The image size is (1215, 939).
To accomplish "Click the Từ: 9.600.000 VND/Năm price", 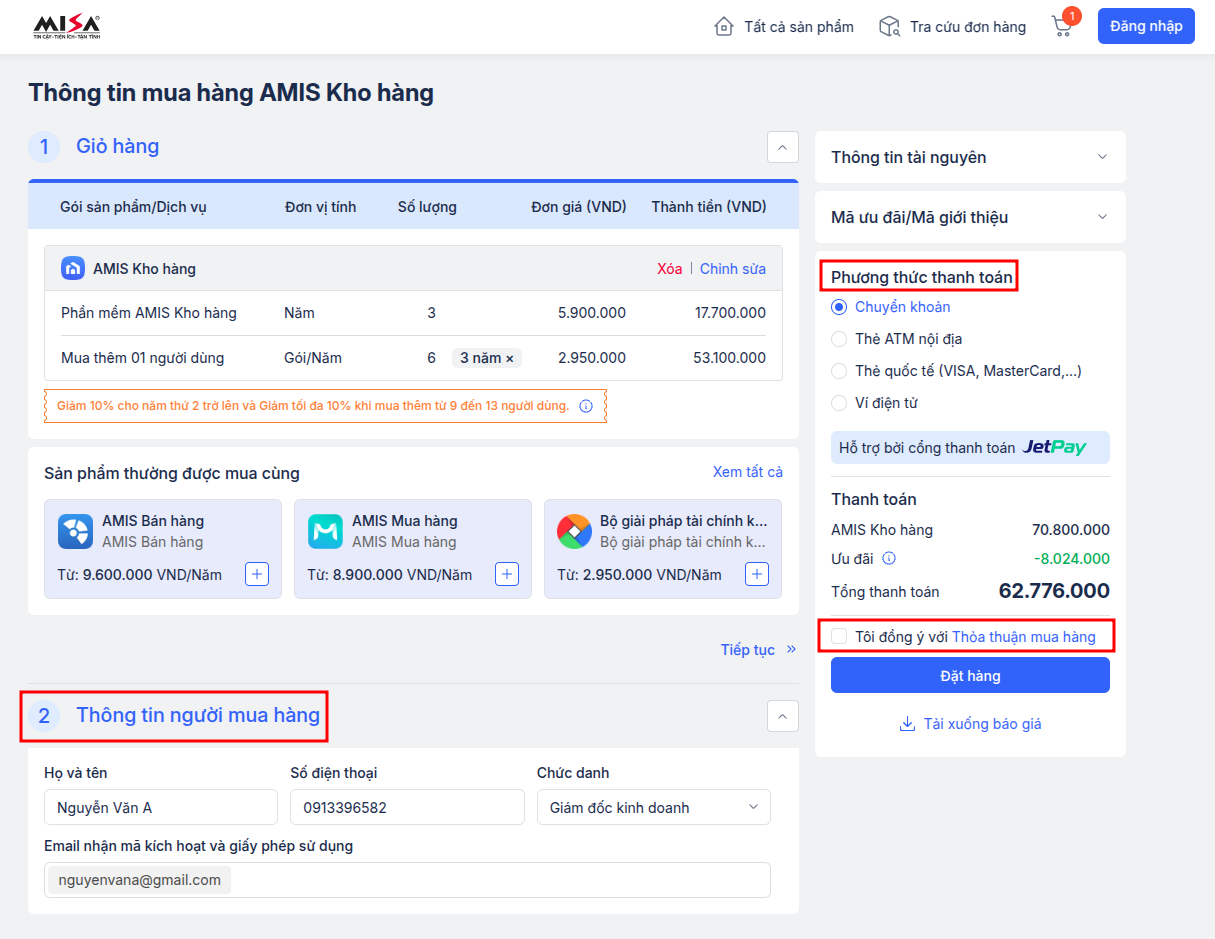I will [x=140, y=575].
